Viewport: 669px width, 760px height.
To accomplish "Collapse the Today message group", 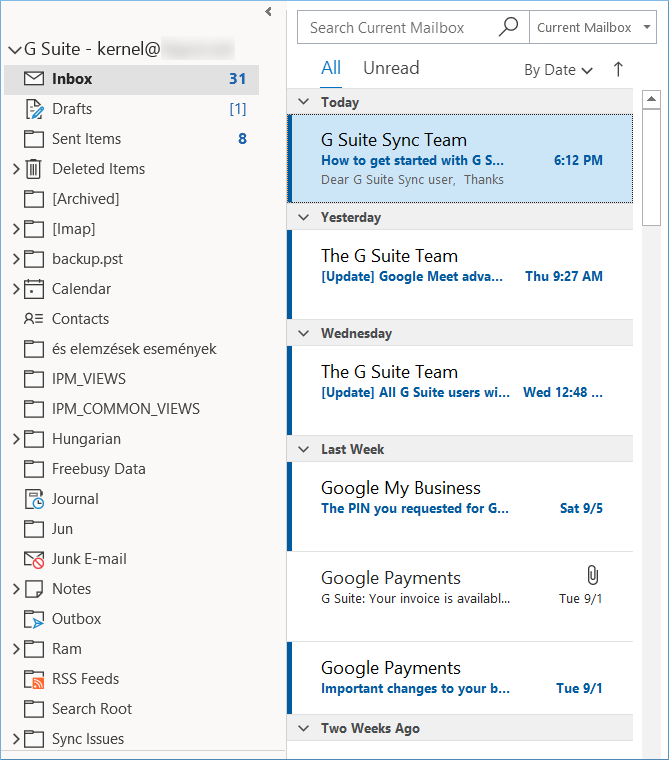I will tap(304, 102).
